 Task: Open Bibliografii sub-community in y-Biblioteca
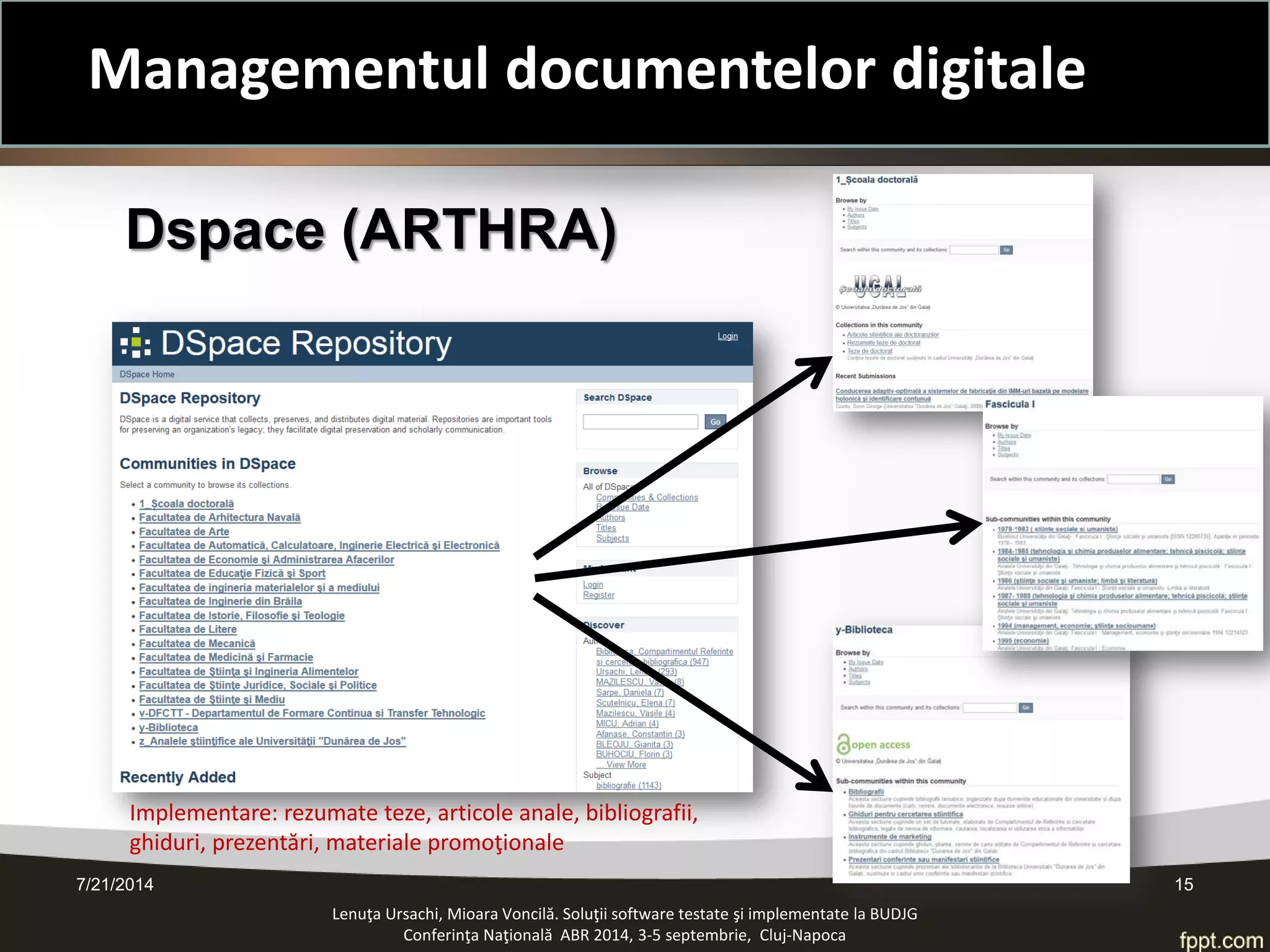pos(866,792)
